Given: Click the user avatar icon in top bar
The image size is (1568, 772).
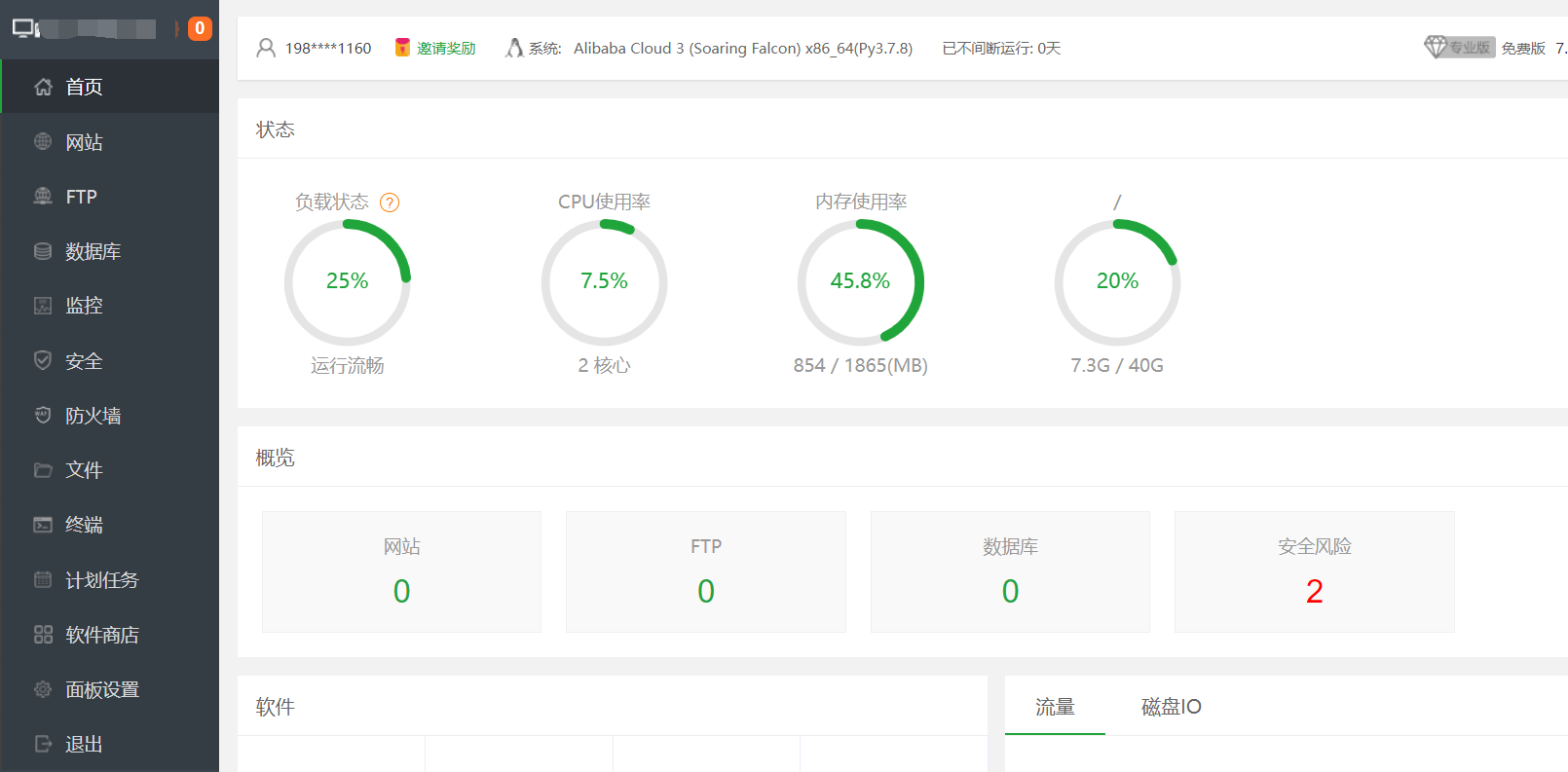Looking at the screenshot, I should pyautogui.click(x=266, y=48).
